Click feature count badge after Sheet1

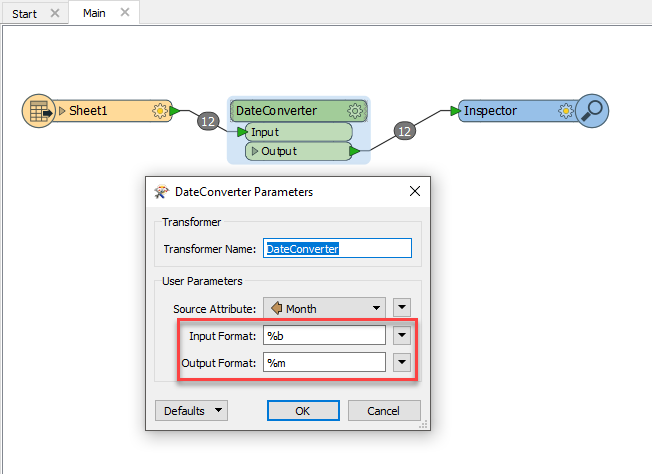click(x=208, y=121)
